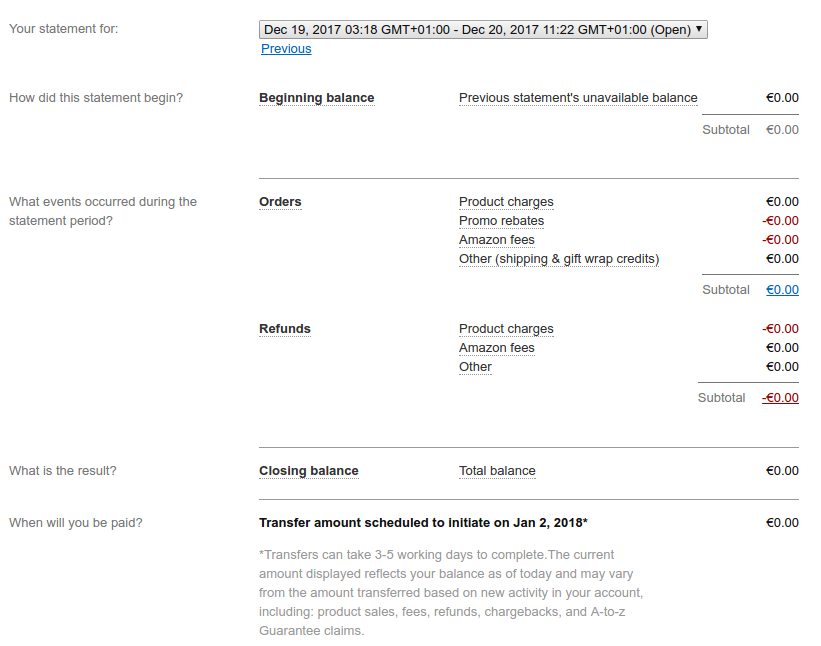Click the Total balance €0.00 amount

pyautogui.click(x=782, y=471)
